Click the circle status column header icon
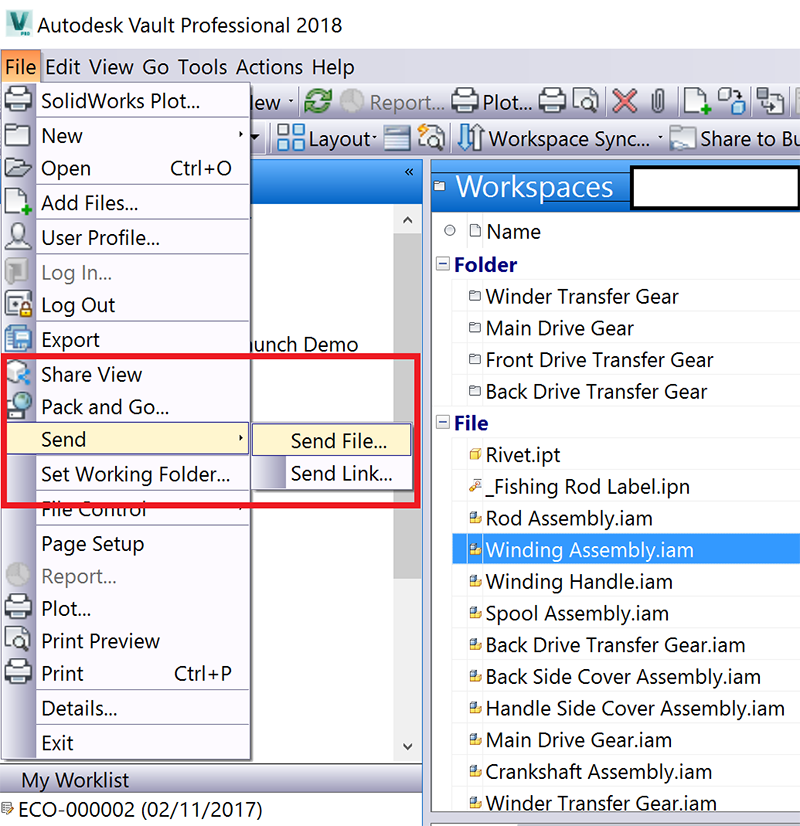Image resolution: width=800 pixels, height=826 pixels. click(x=449, y=231)
